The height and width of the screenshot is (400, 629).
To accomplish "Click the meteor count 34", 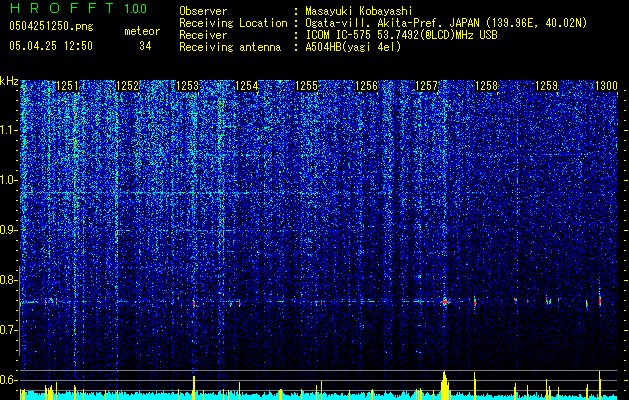I will click(x=145, y=46).
